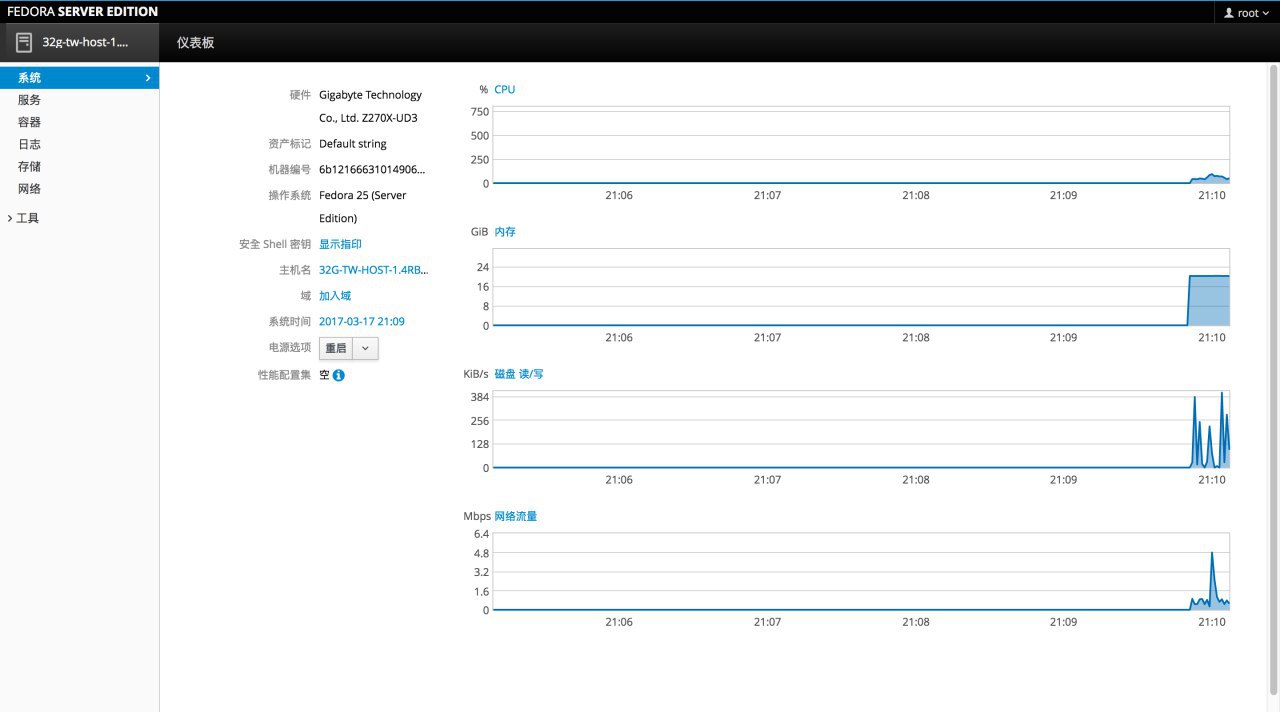Click the 显示指印 link
Screen dimensions: 1280x712
tap(340, 244)
